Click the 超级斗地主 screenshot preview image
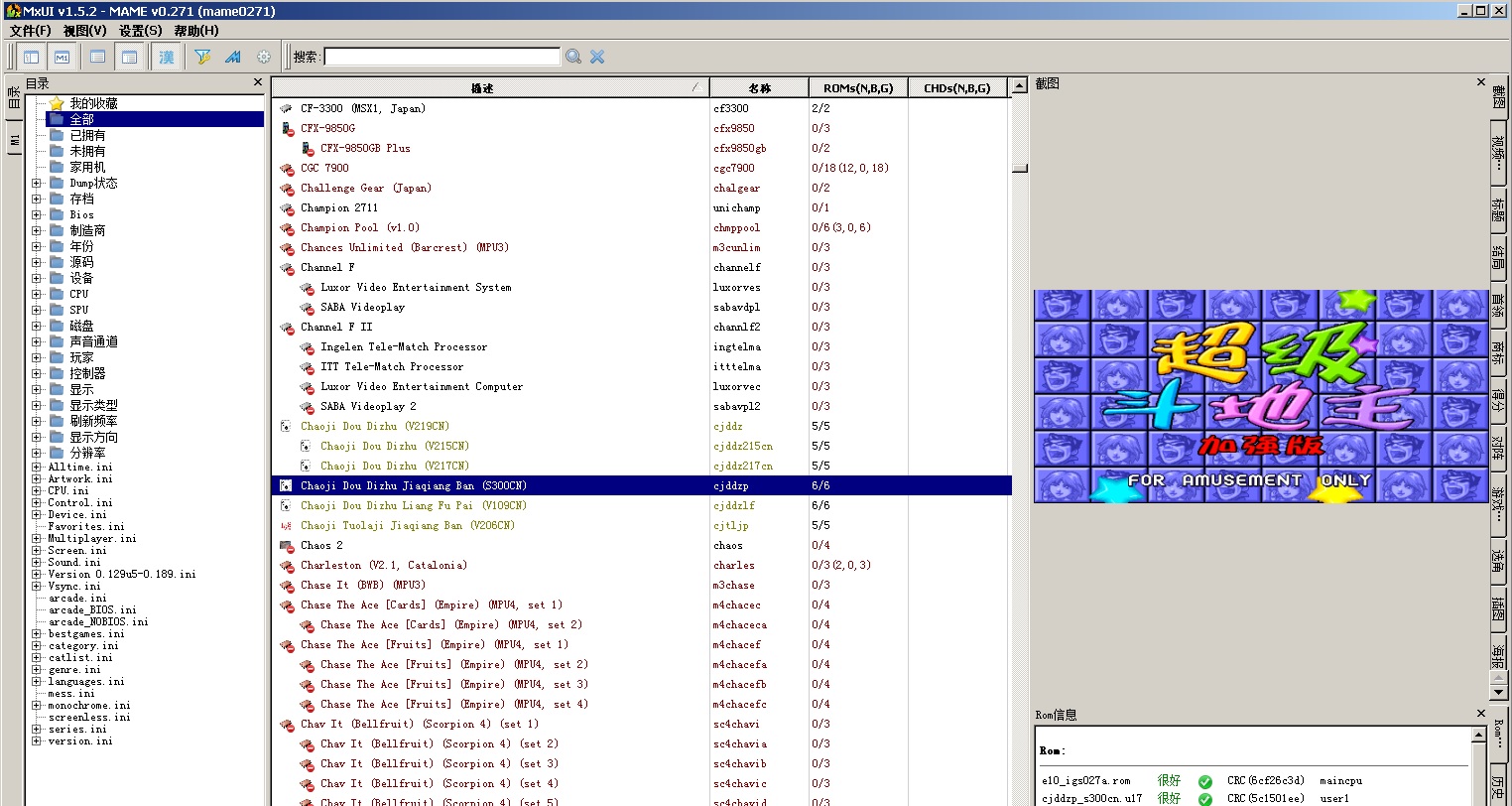Screen dimensions: 1512x806 click(1261, 396)
